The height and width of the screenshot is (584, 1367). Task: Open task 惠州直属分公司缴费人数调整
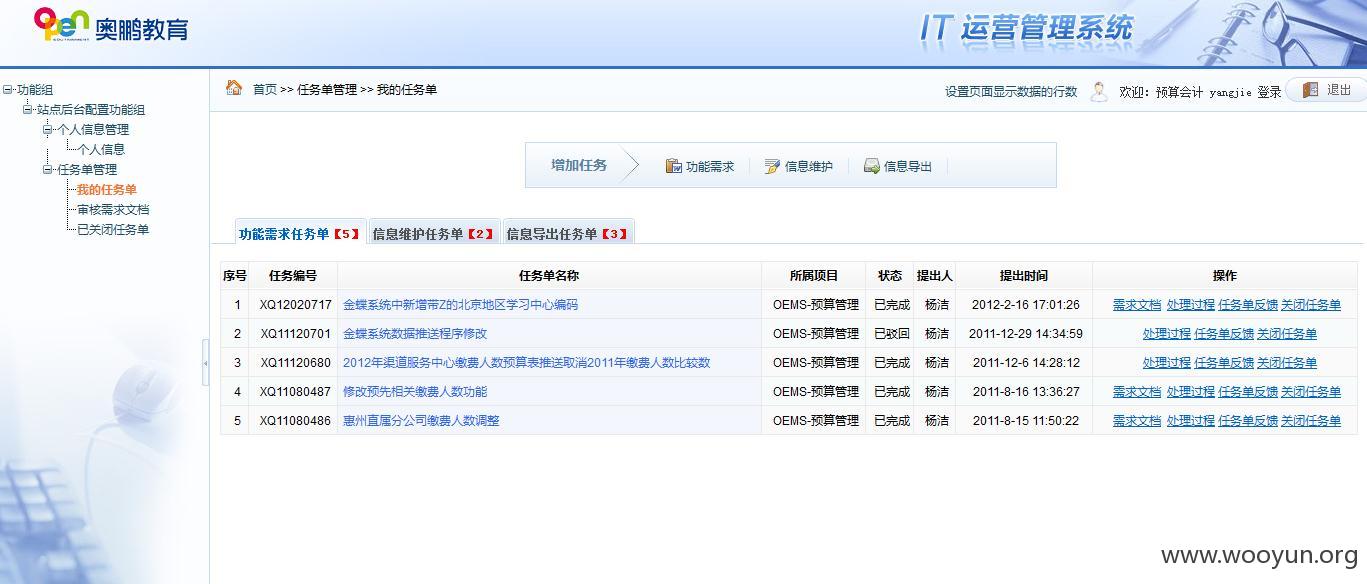click(x=421, y=421)
